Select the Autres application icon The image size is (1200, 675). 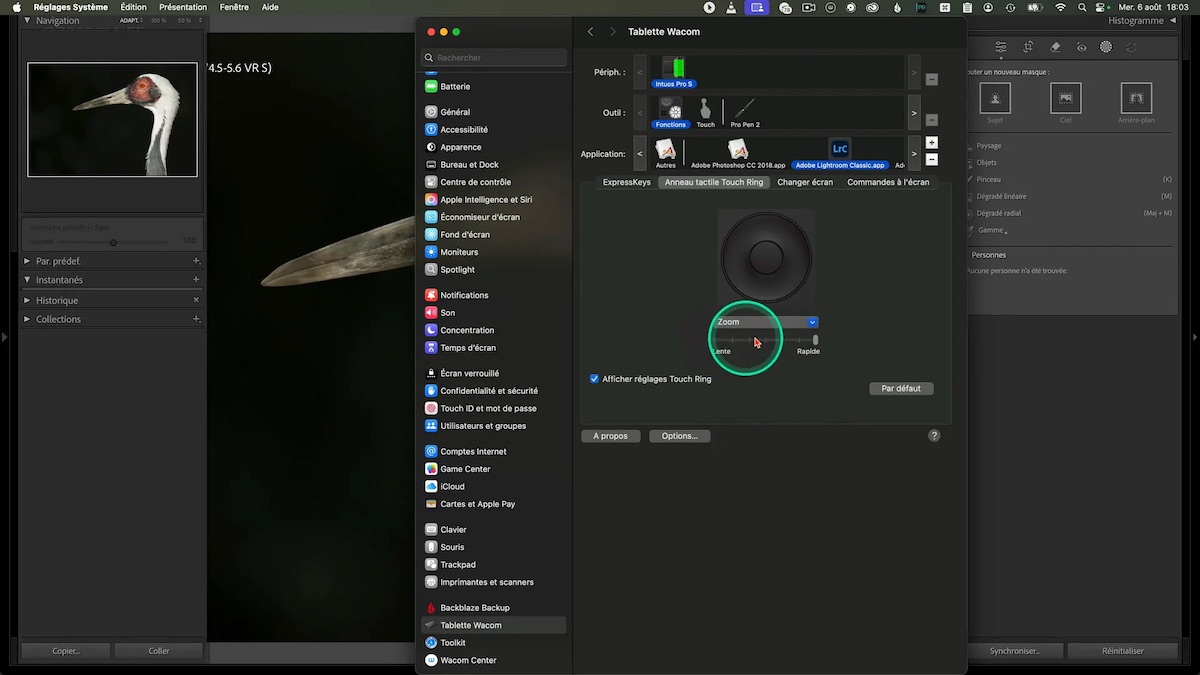(x=665, y=153)
